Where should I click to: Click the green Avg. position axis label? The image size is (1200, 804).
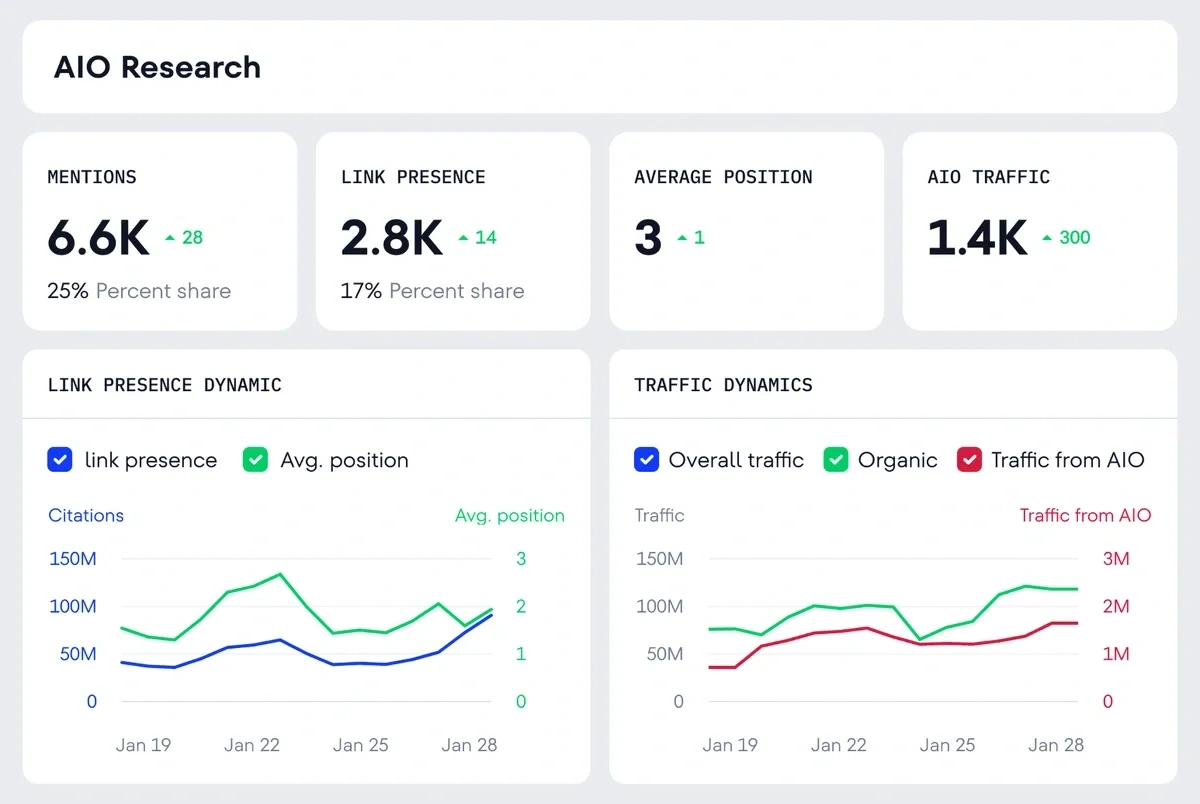tap(510, 516)
